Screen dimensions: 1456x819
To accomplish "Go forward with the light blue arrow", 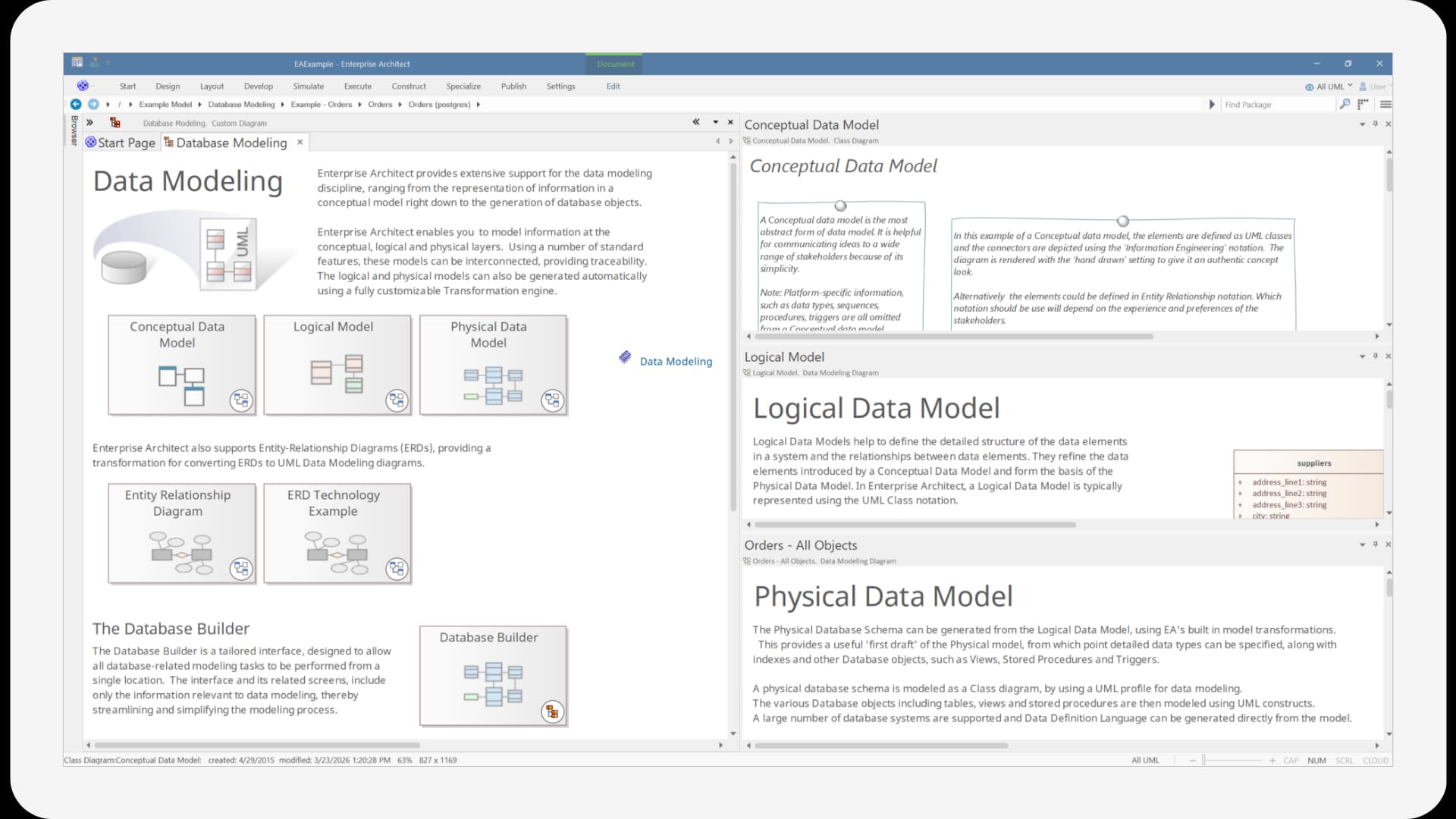I will click(x=93, y=105).
